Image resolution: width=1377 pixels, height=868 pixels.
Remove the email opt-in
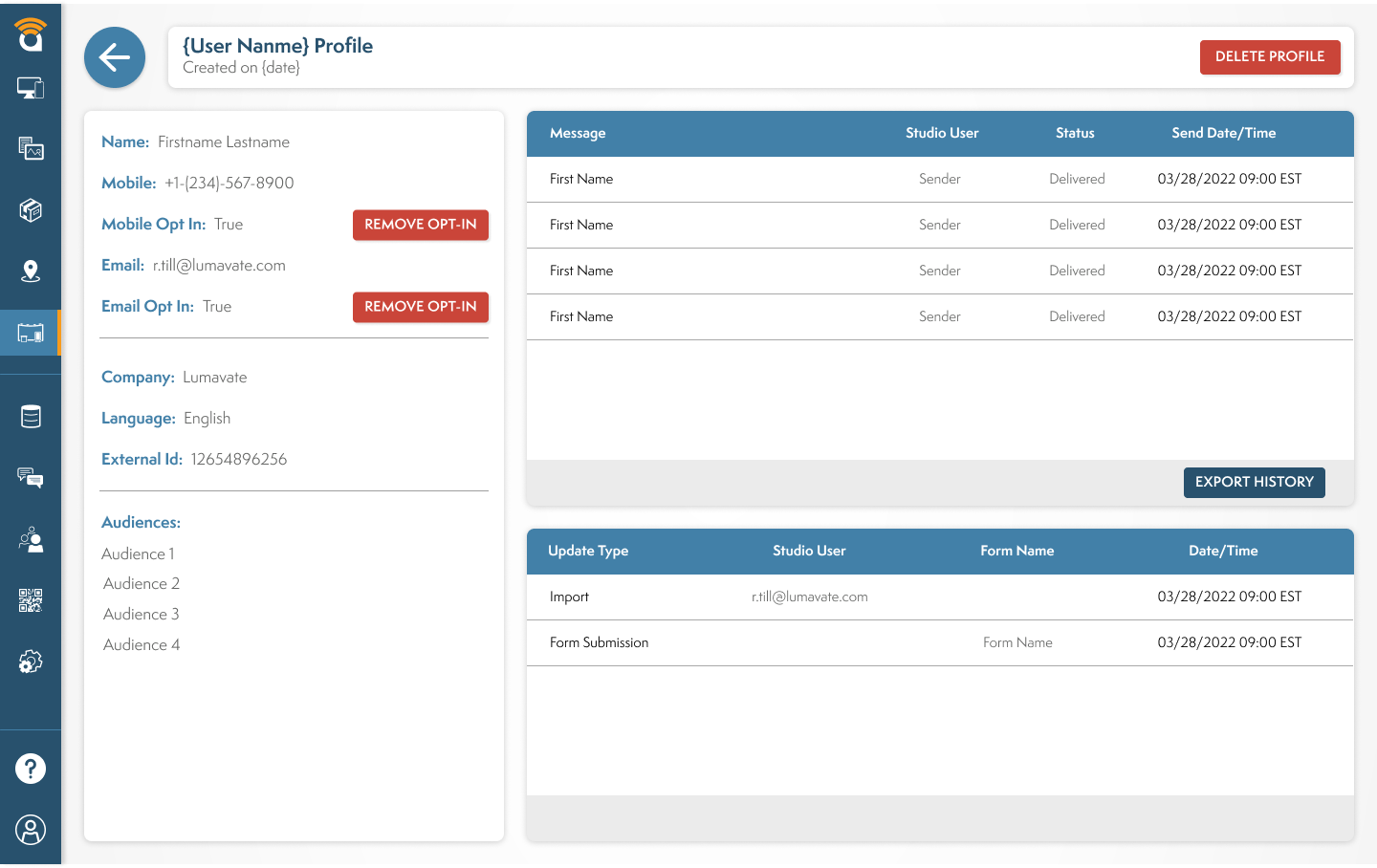[421, 307]
